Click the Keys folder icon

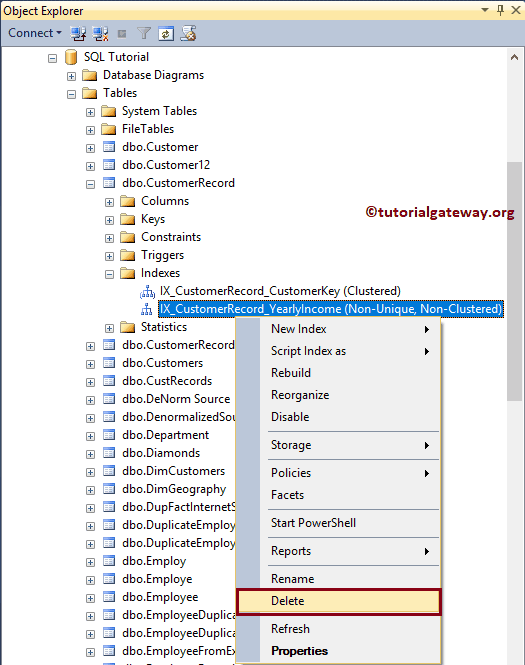click(128, 219)
